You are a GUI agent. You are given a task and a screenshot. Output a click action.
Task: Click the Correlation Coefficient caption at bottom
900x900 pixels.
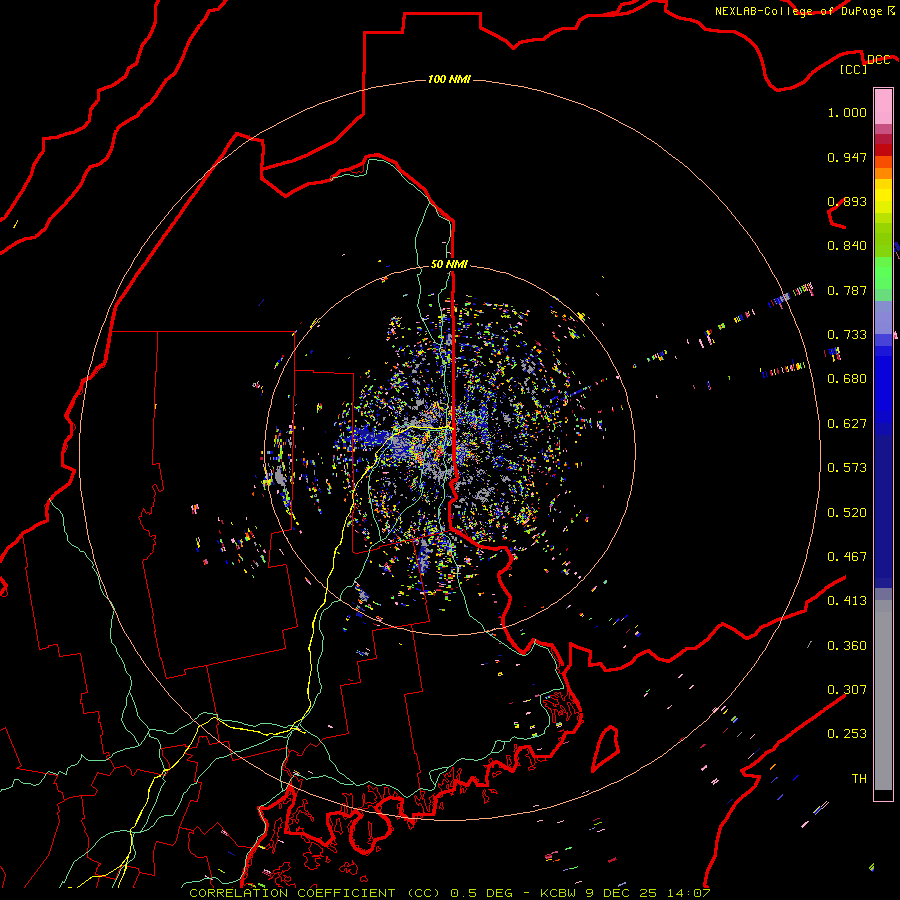pos(315,893)
